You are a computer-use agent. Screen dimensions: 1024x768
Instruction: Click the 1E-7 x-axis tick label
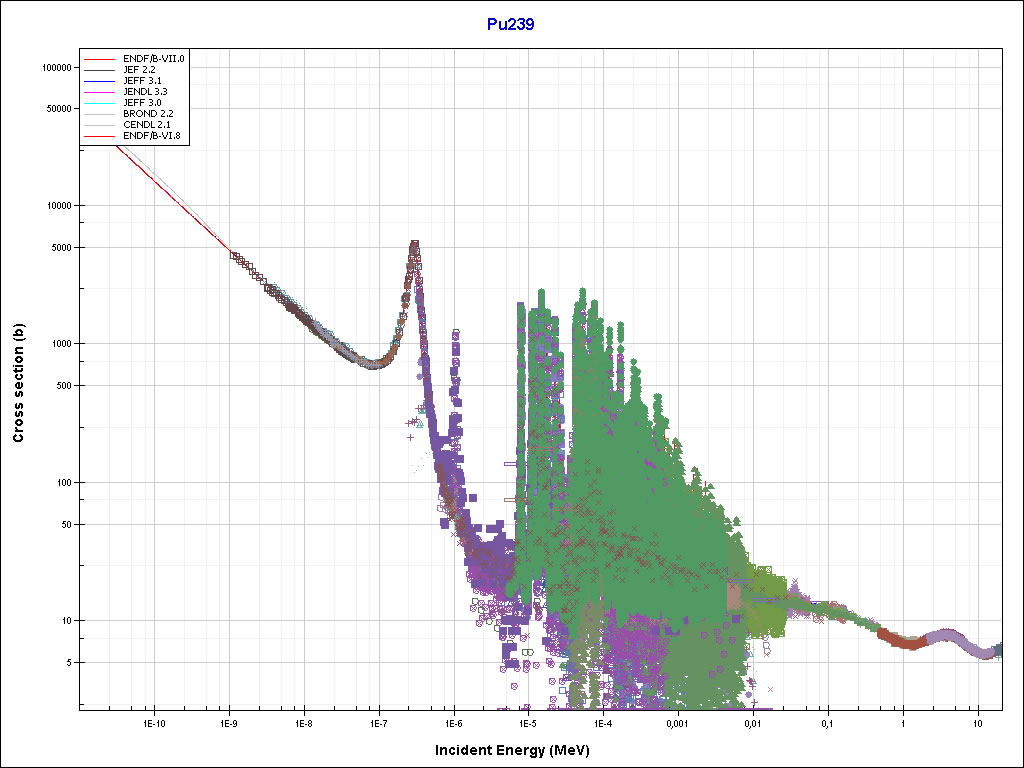point(378,722)
